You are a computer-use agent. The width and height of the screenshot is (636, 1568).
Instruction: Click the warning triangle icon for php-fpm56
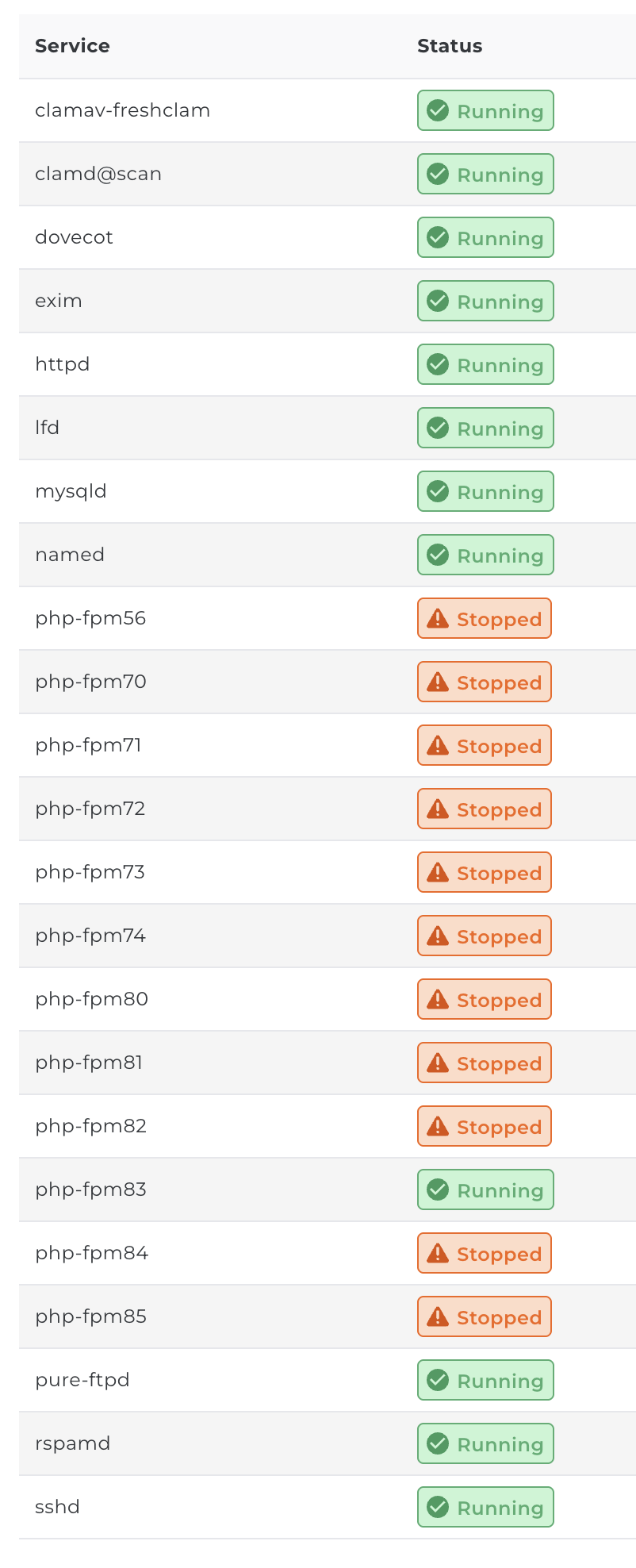438,618
